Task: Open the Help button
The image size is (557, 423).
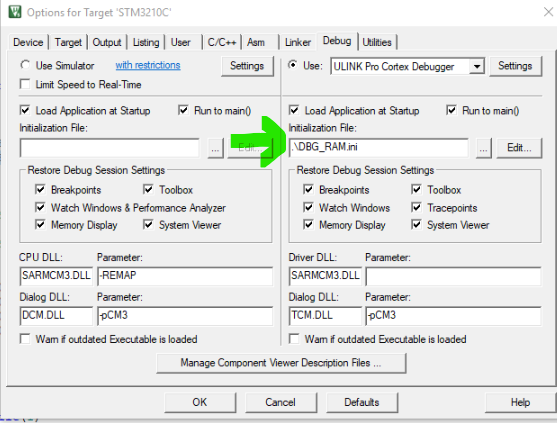Action: click(520, 402)
